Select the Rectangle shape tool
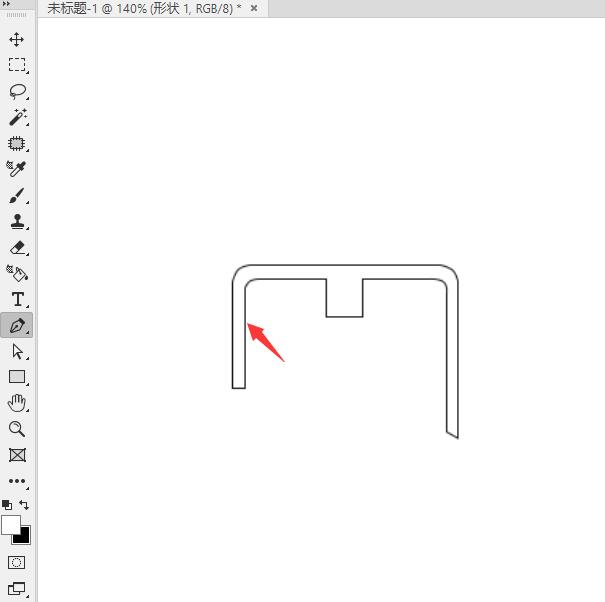Image resolution: width=605 pixels, height=602 pixels. [17, 377]
